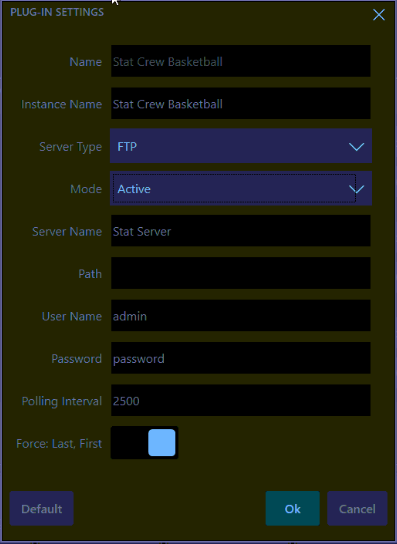Click the Polling Interval field
This screenshot has height=544, width=397.
pos(240,400)
